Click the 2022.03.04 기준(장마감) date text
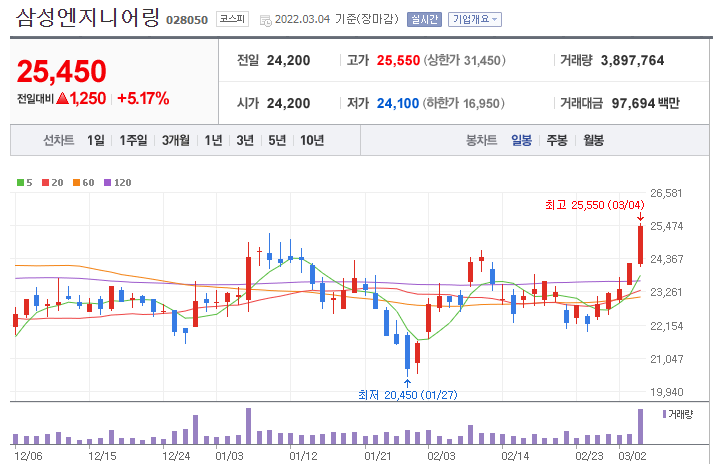Screen dimensions: 713x464 (x=336, y=19)
